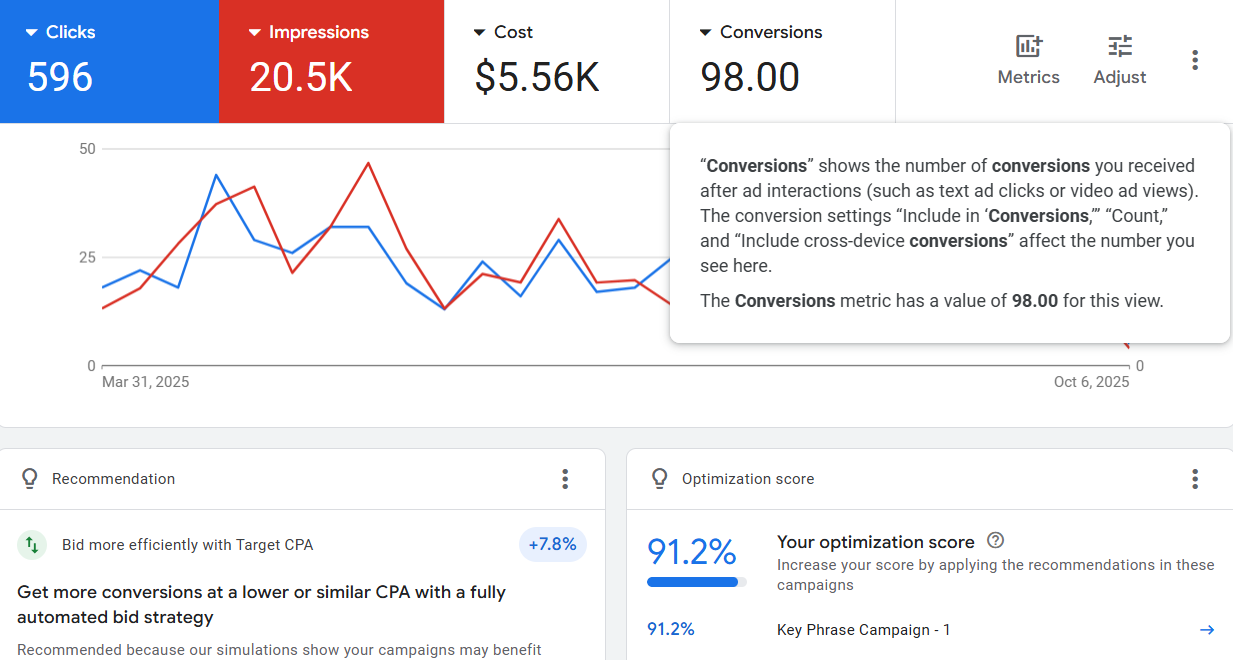Open Optimization score card three-dot menu
Viewport: 1233px width, 660px height.
tap(1194, 479)
